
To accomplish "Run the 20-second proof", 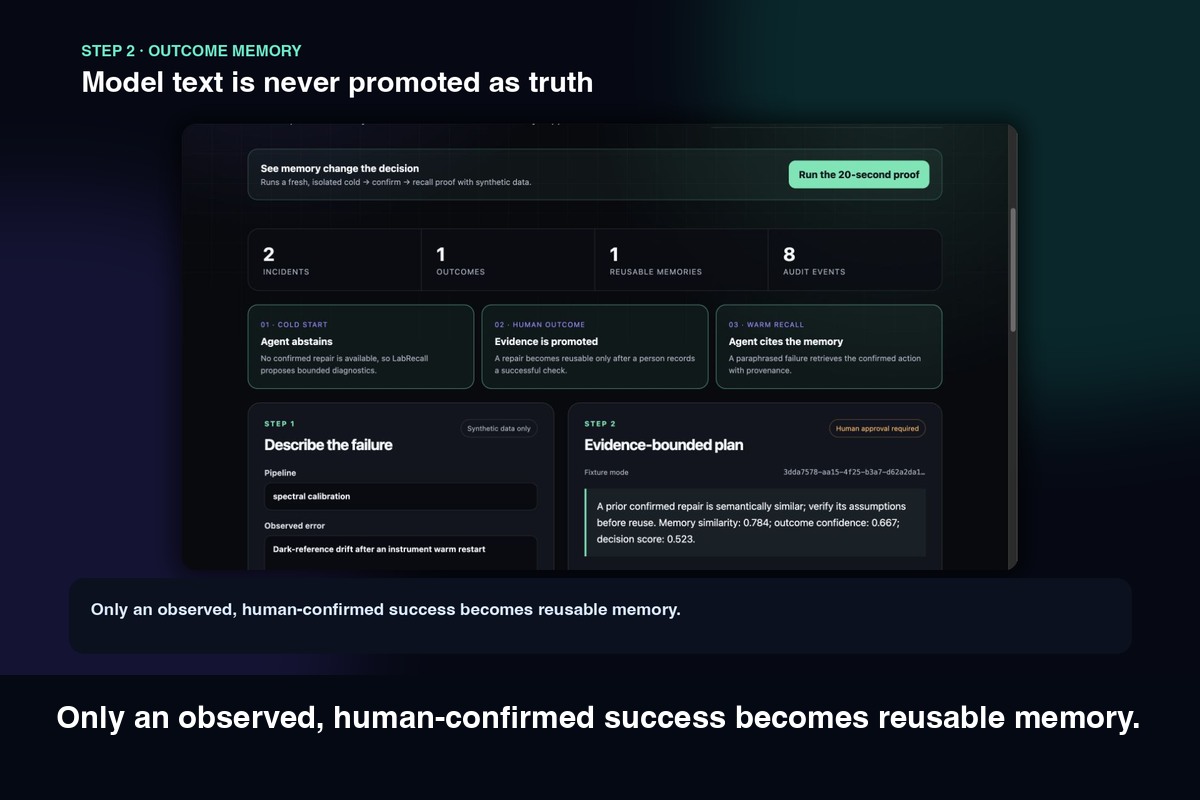I will tap(859, 174).
